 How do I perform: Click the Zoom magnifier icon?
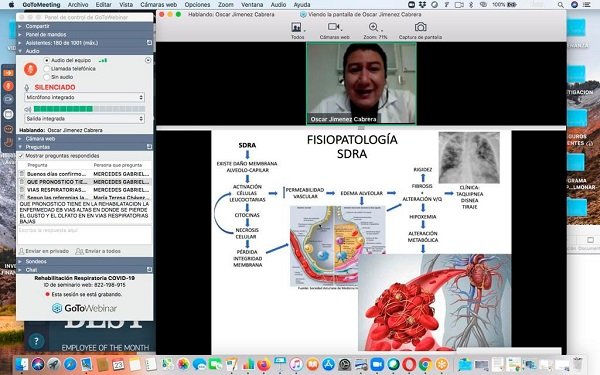point(373,27)
